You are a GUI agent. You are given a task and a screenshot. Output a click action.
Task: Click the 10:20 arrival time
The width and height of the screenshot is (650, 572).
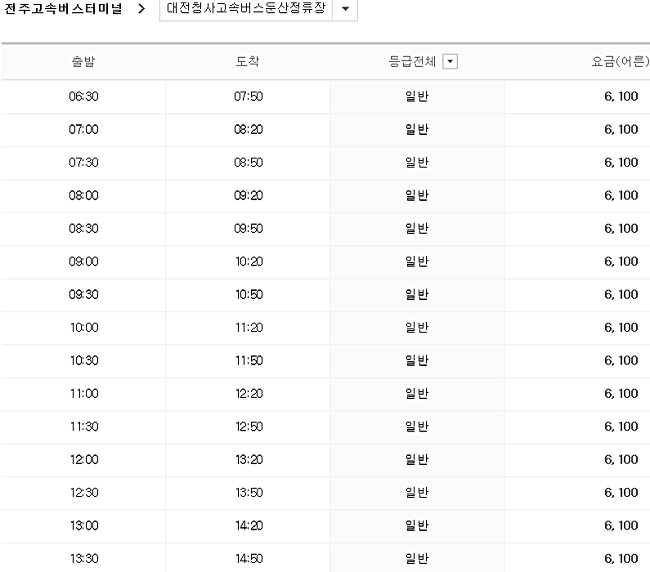click(249, 262)
